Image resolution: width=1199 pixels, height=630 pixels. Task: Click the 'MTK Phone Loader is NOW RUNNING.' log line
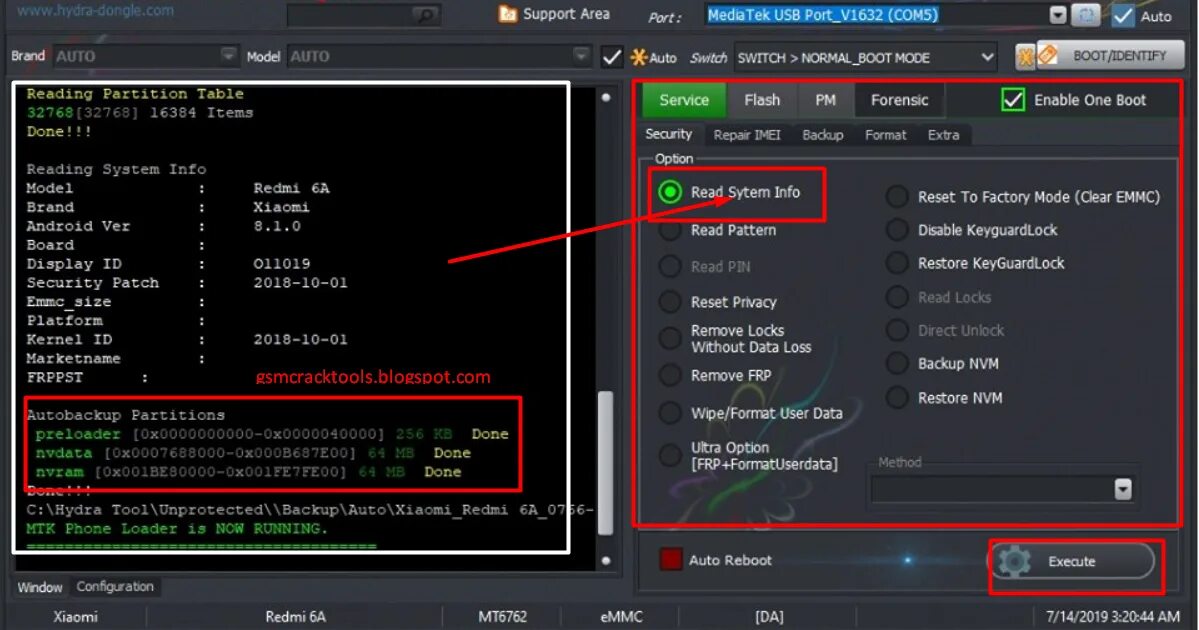pos(177,528)
